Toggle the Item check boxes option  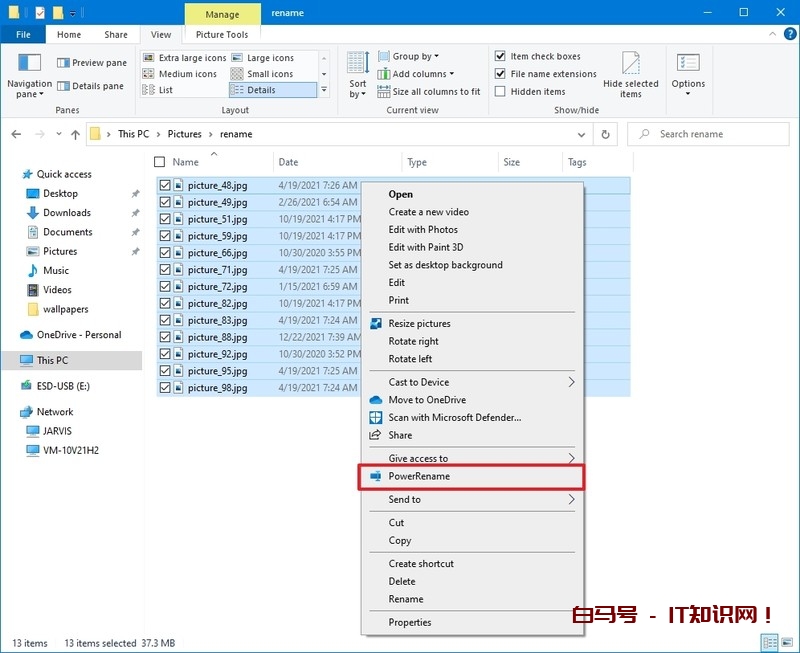pos(500,56)
